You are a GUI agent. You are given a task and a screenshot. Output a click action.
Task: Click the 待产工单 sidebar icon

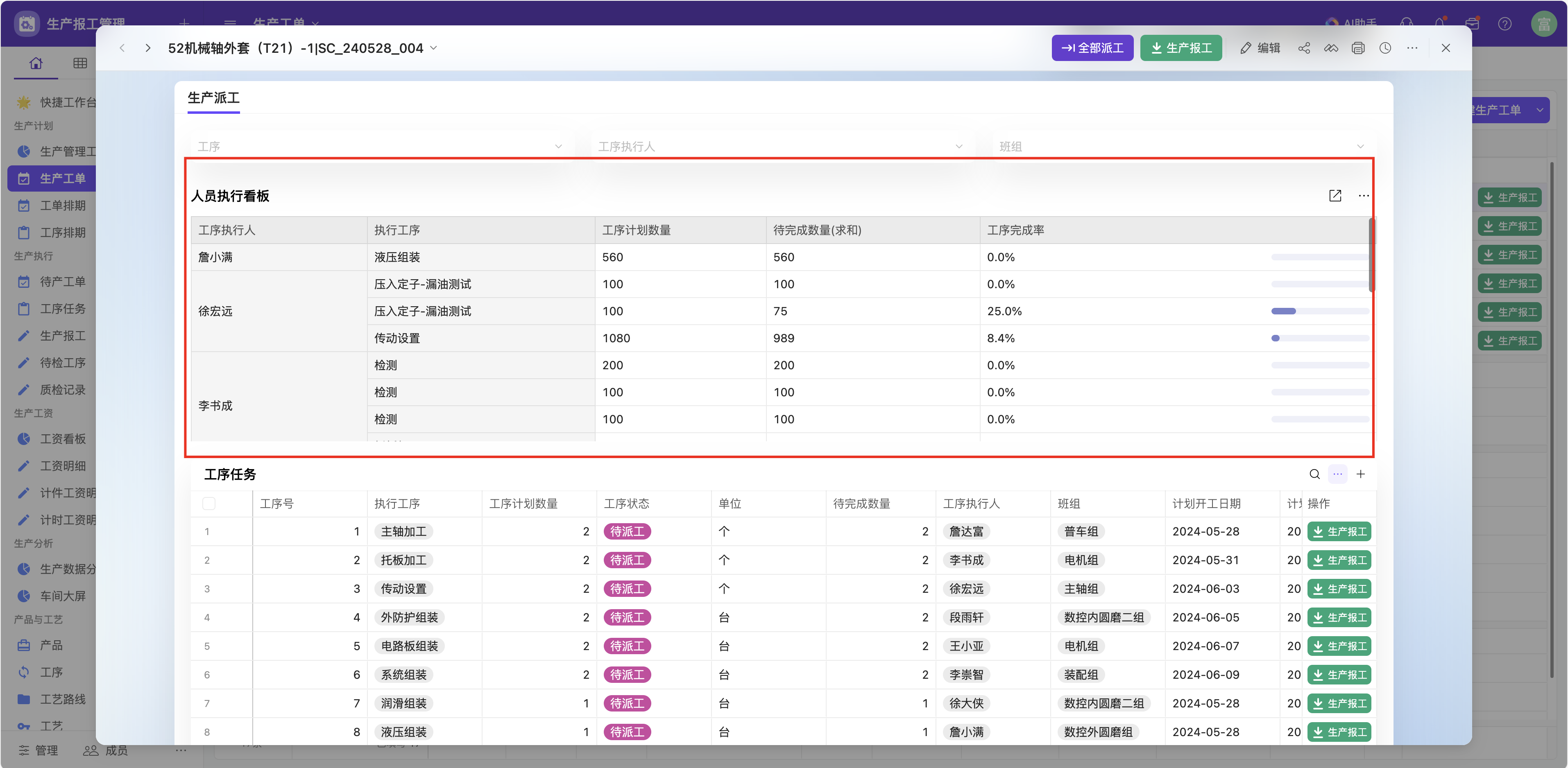[24, 282]
